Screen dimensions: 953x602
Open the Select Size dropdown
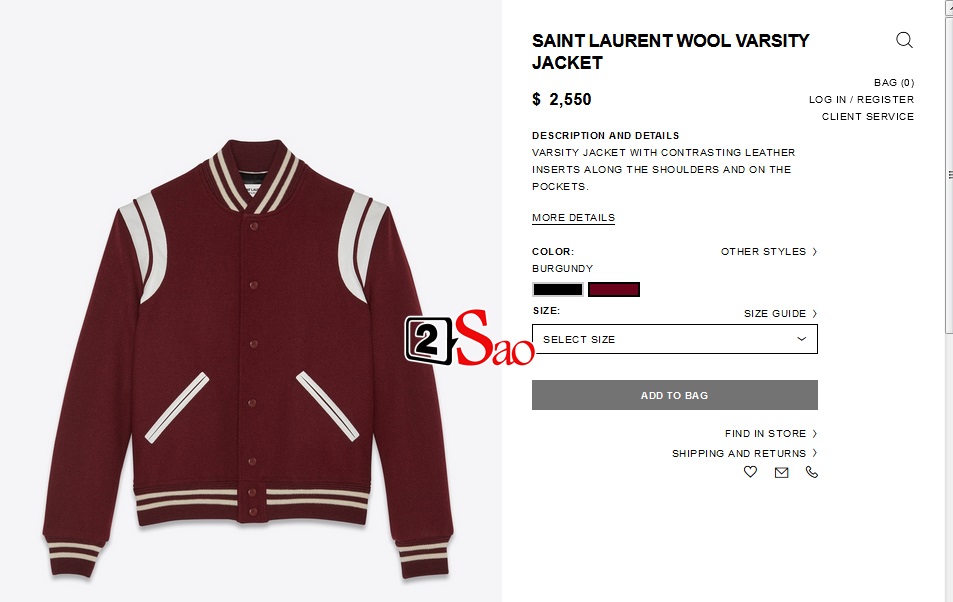point(675,339)
